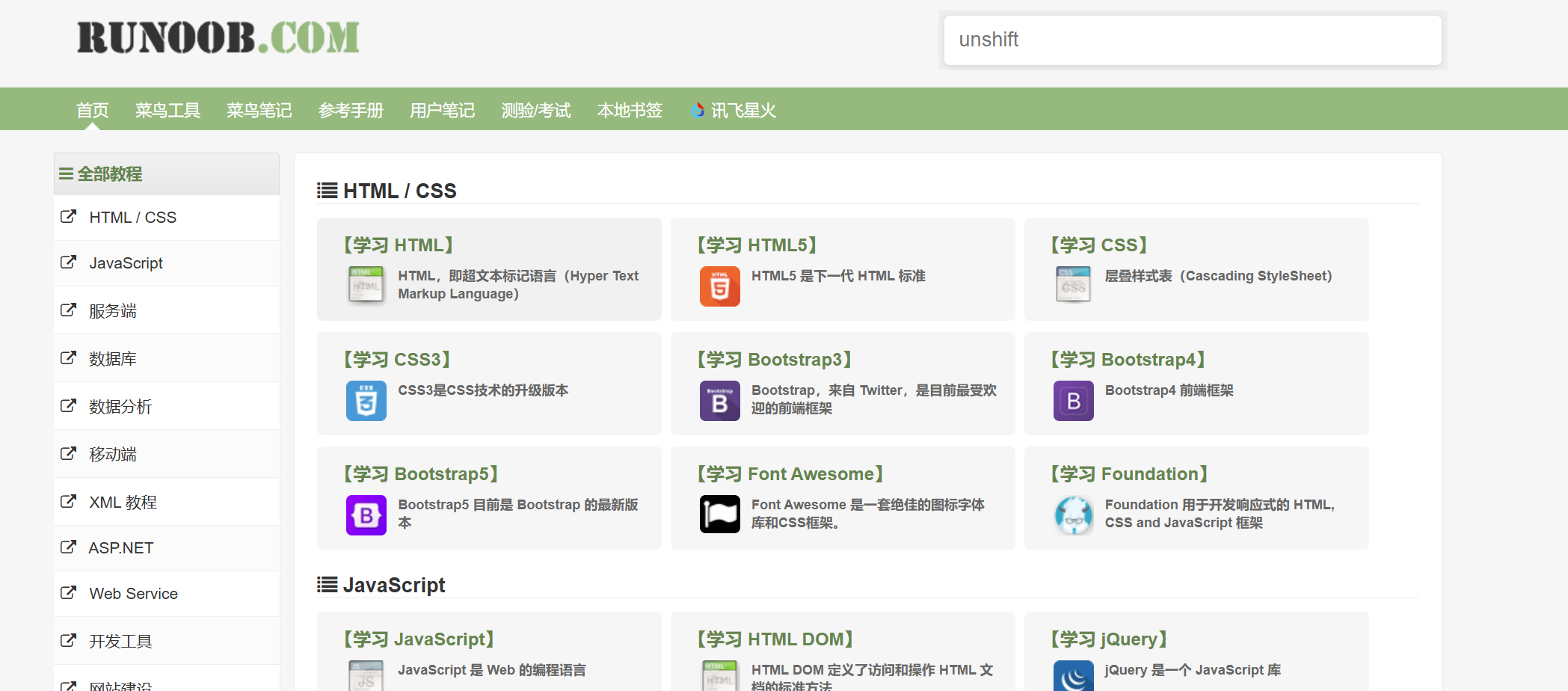The width and height of the screenshot is (1568, 691).
Task: Open HTML / CSS in the sidebar
Action: (132, 218)
